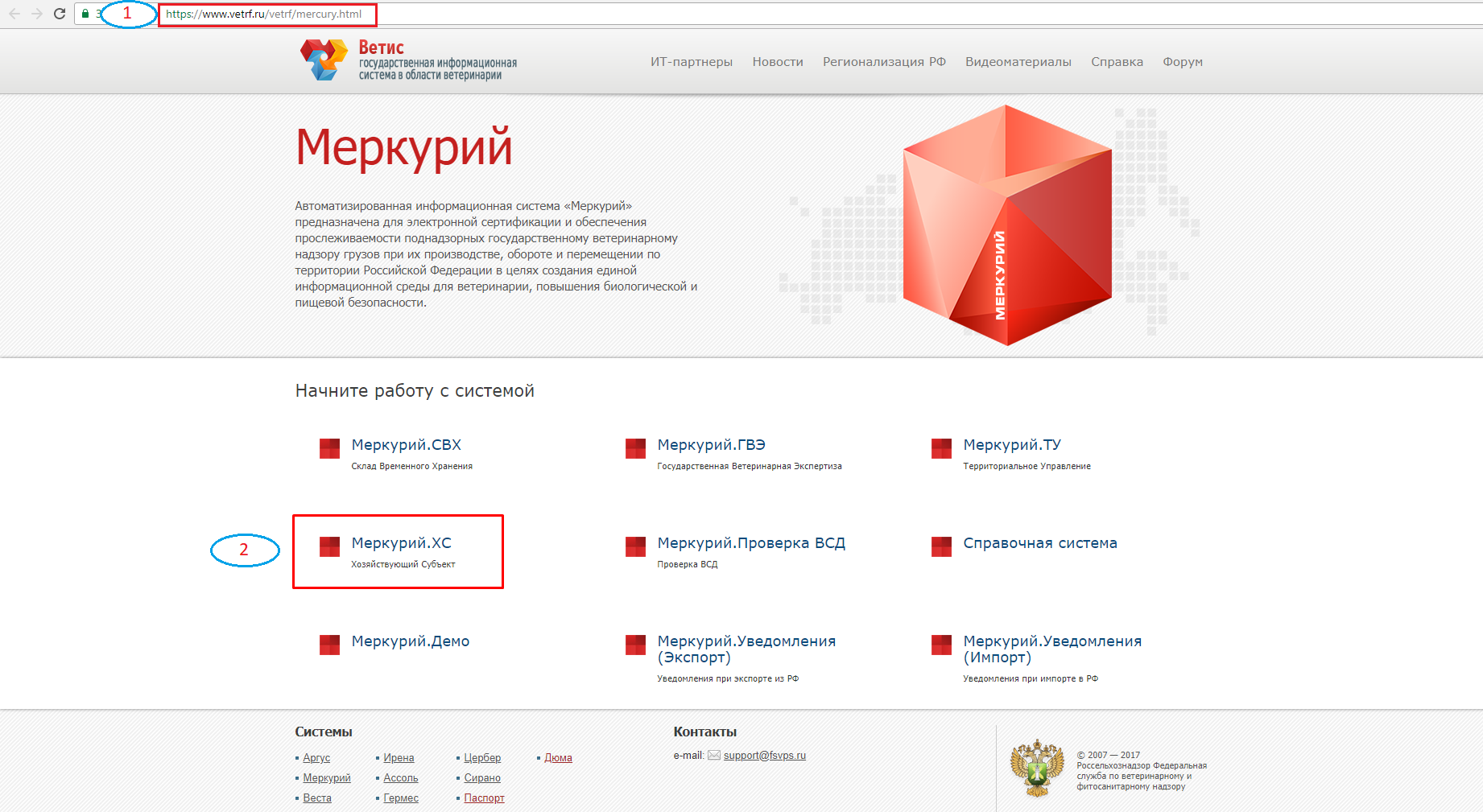This screenshot has height=812, width=1483.
Task: Open the Новости menu item
Action: (778, 62)
